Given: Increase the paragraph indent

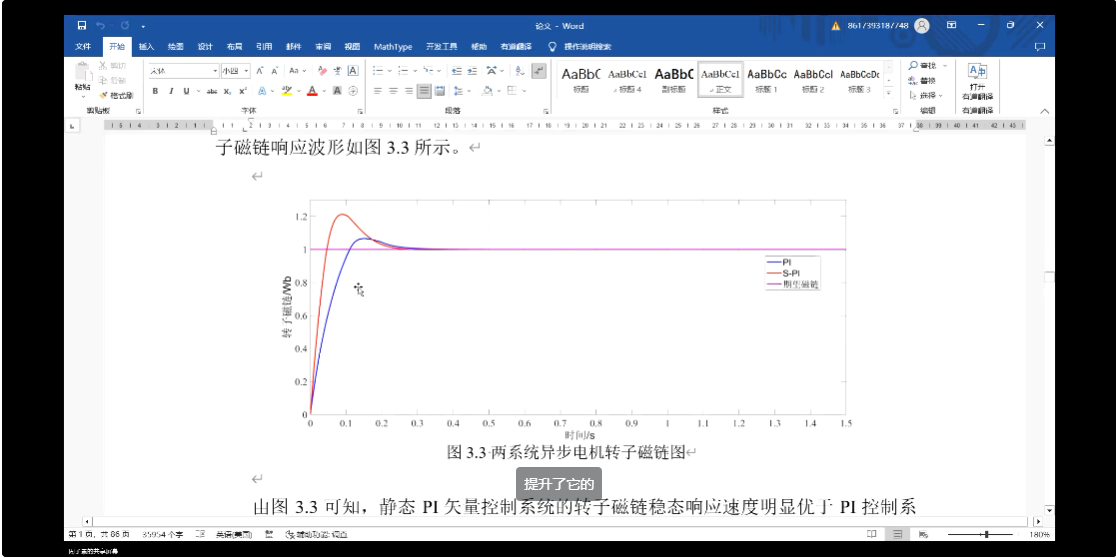Looking at the screenshot, I should click(x=471, y=71).
